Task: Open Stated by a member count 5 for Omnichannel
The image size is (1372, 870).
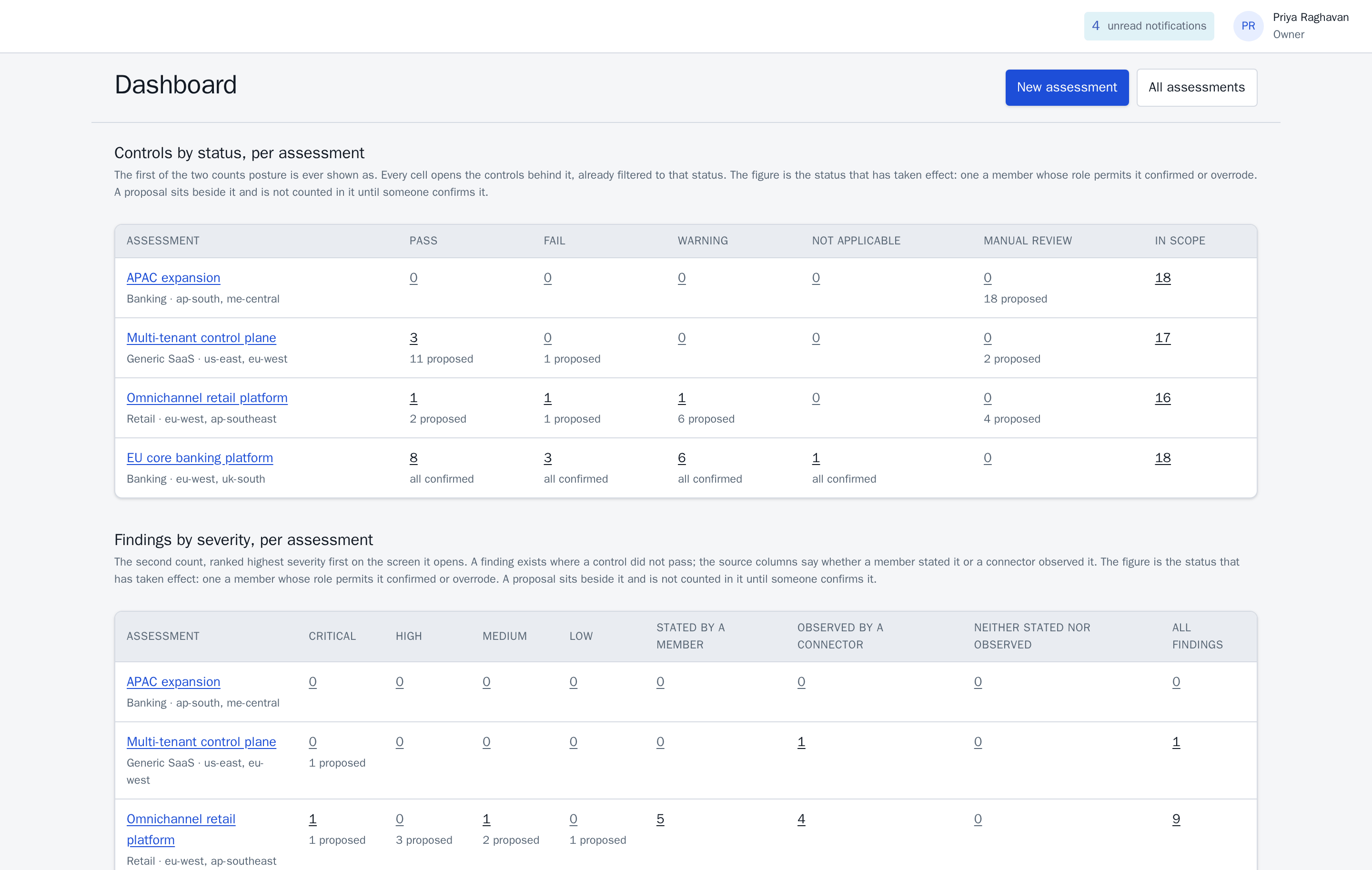Action: 660,819
